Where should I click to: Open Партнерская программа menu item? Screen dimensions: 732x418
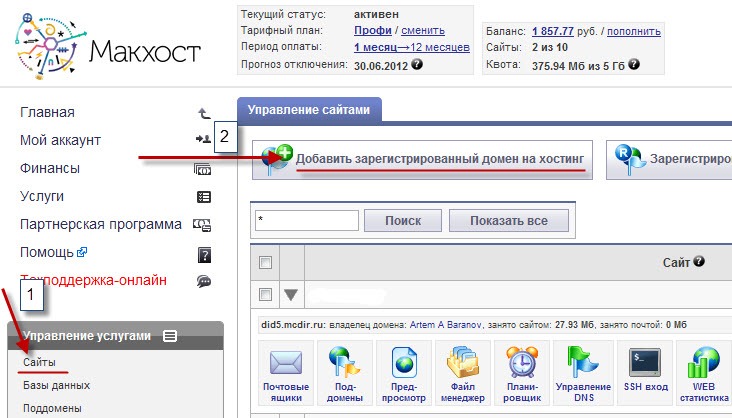(x=101, y=225)
